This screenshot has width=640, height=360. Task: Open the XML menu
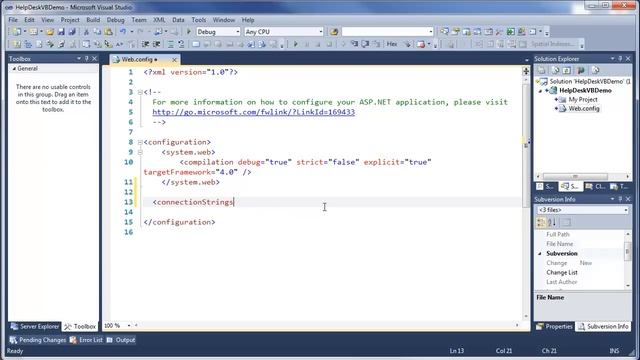159,20
